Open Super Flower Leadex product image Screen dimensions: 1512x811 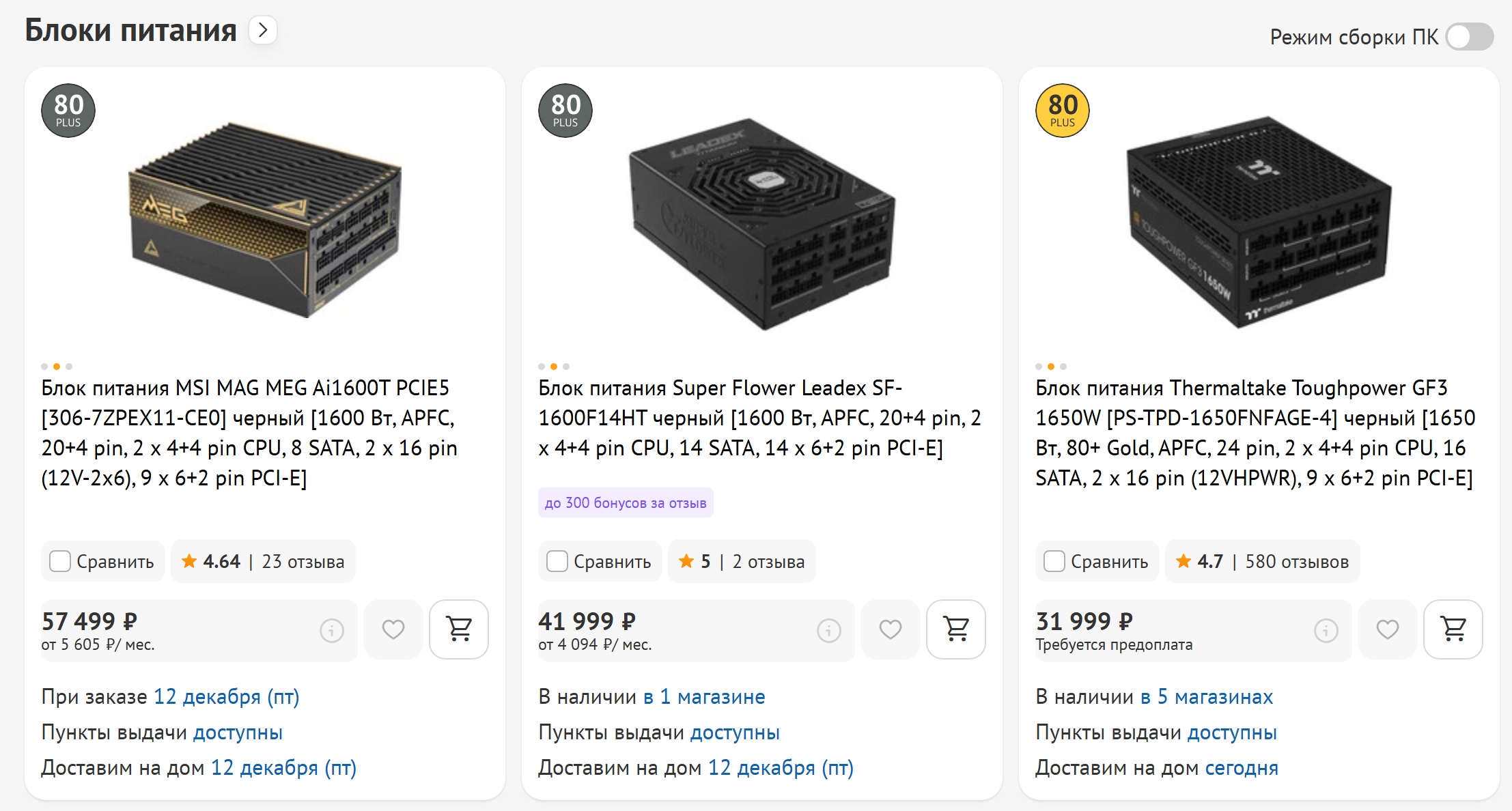click(761, 222)
